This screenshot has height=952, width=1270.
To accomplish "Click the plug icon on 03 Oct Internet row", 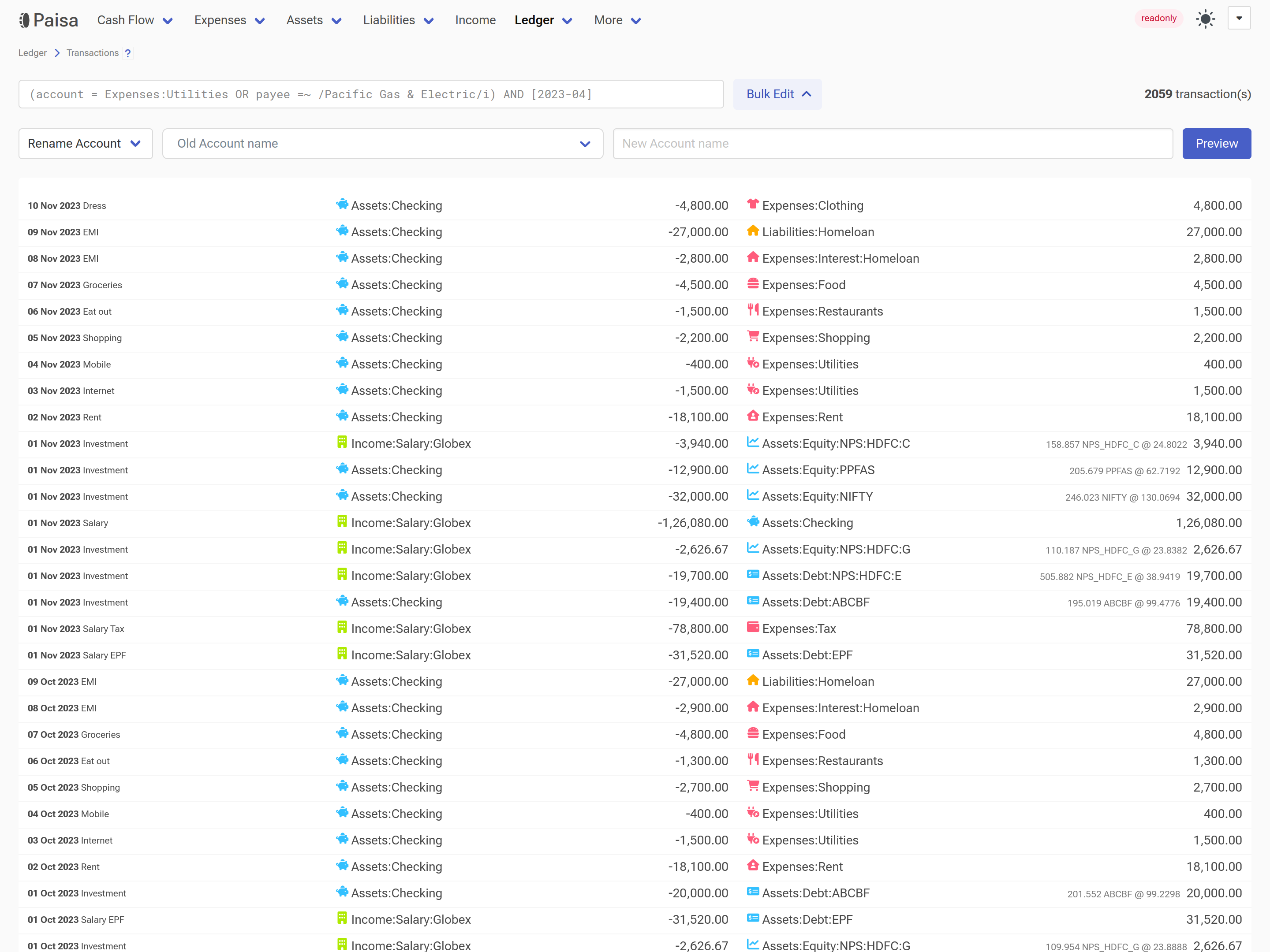I will [x=753, y=839].
